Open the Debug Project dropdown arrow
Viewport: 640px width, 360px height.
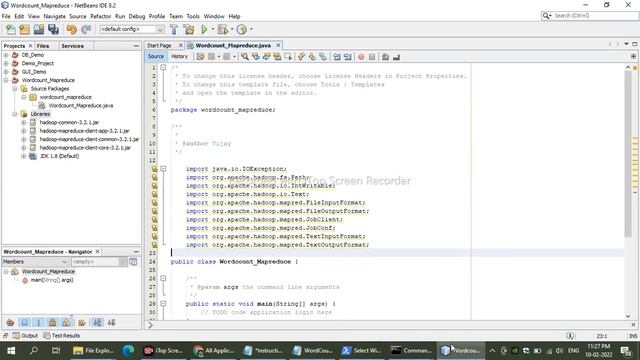pos(232,29)
